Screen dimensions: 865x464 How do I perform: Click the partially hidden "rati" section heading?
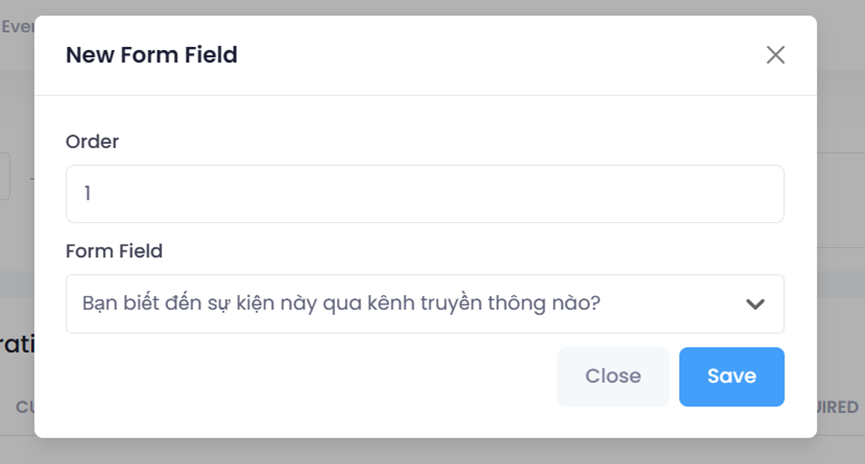click(x=17, y=345)
